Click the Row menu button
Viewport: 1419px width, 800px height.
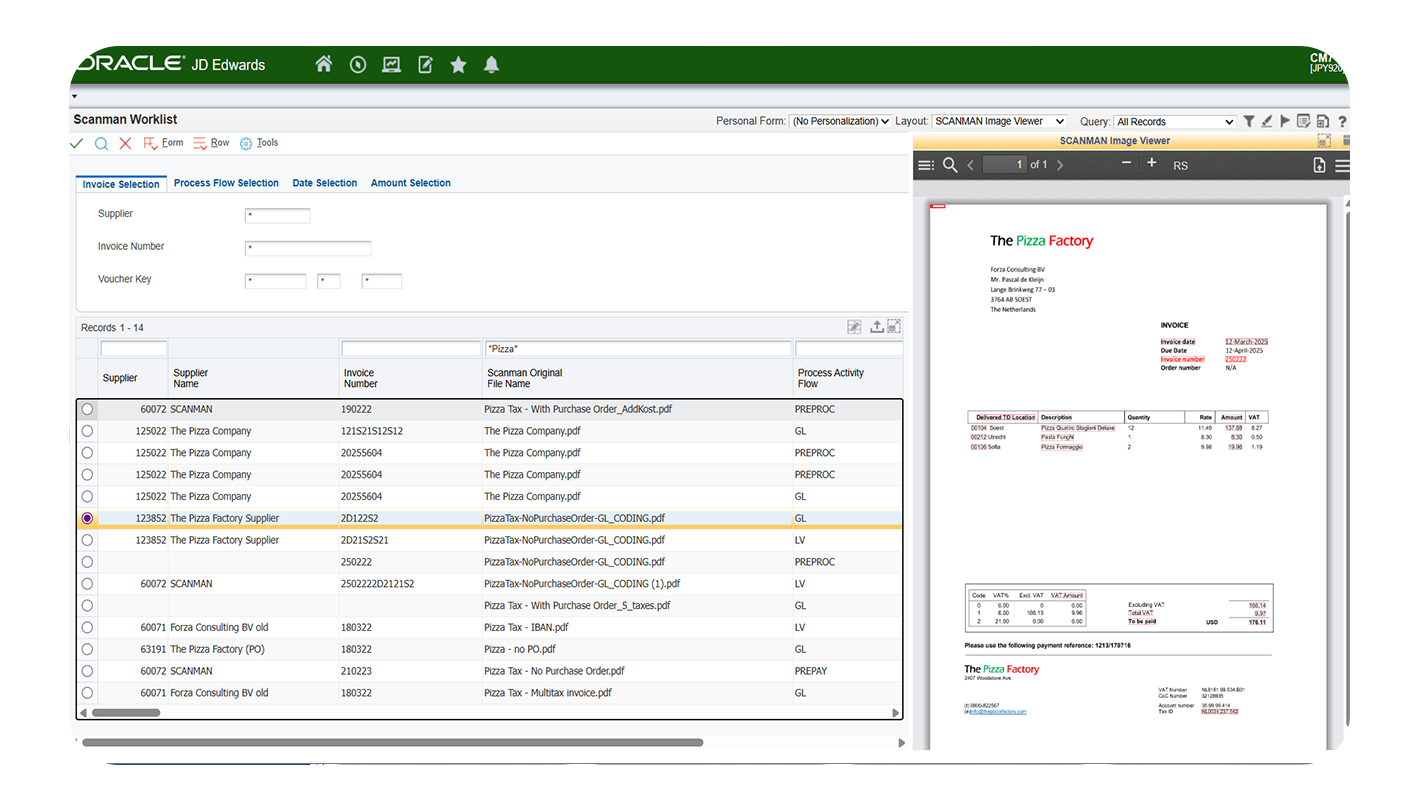point(211,143)
